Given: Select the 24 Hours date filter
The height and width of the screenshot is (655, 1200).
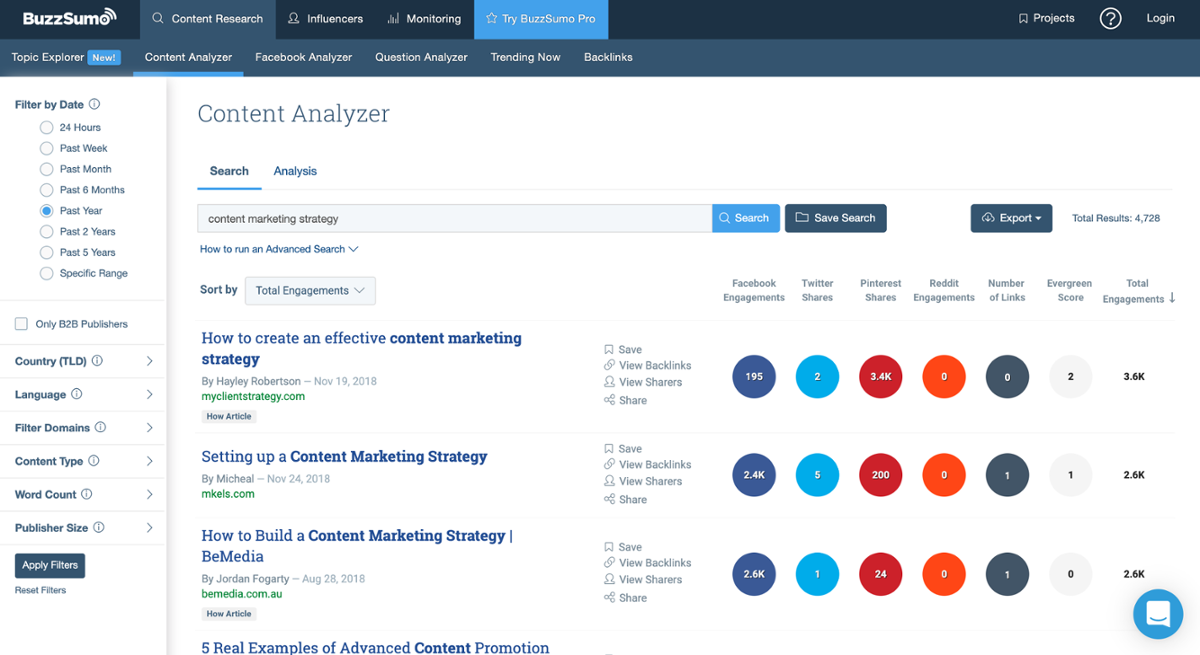Looking at the screenshot, I should [x=46, y=128].
